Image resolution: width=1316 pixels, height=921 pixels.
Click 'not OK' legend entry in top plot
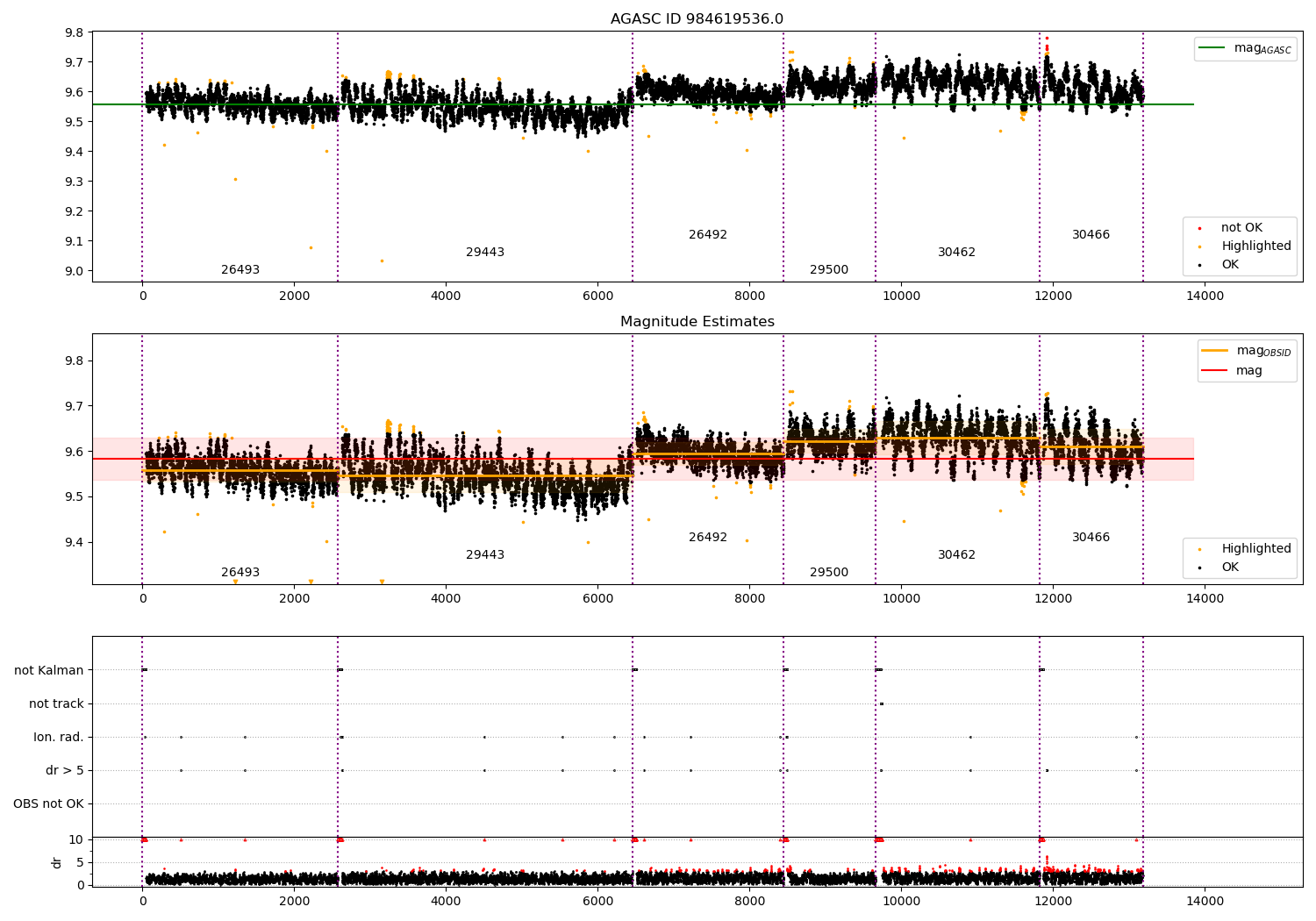[1241, 228]
